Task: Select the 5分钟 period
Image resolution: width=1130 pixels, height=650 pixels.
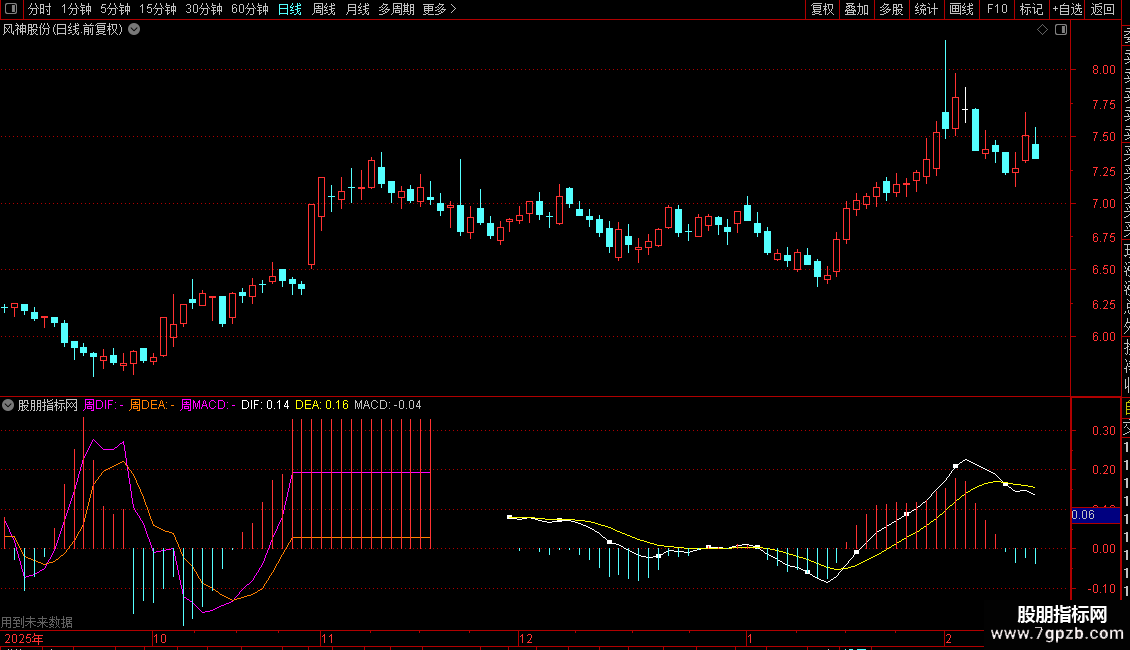Action: [x=115, y=9]
